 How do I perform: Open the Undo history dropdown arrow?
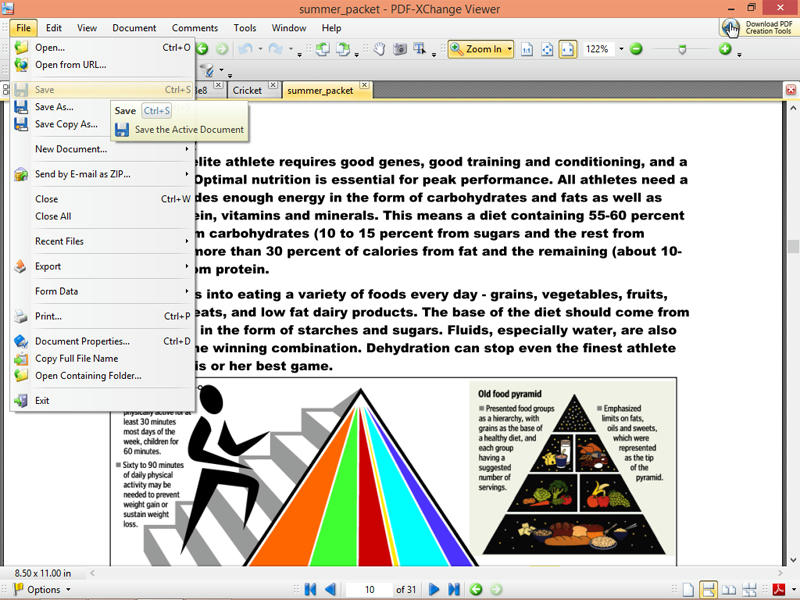pos(260,49)
